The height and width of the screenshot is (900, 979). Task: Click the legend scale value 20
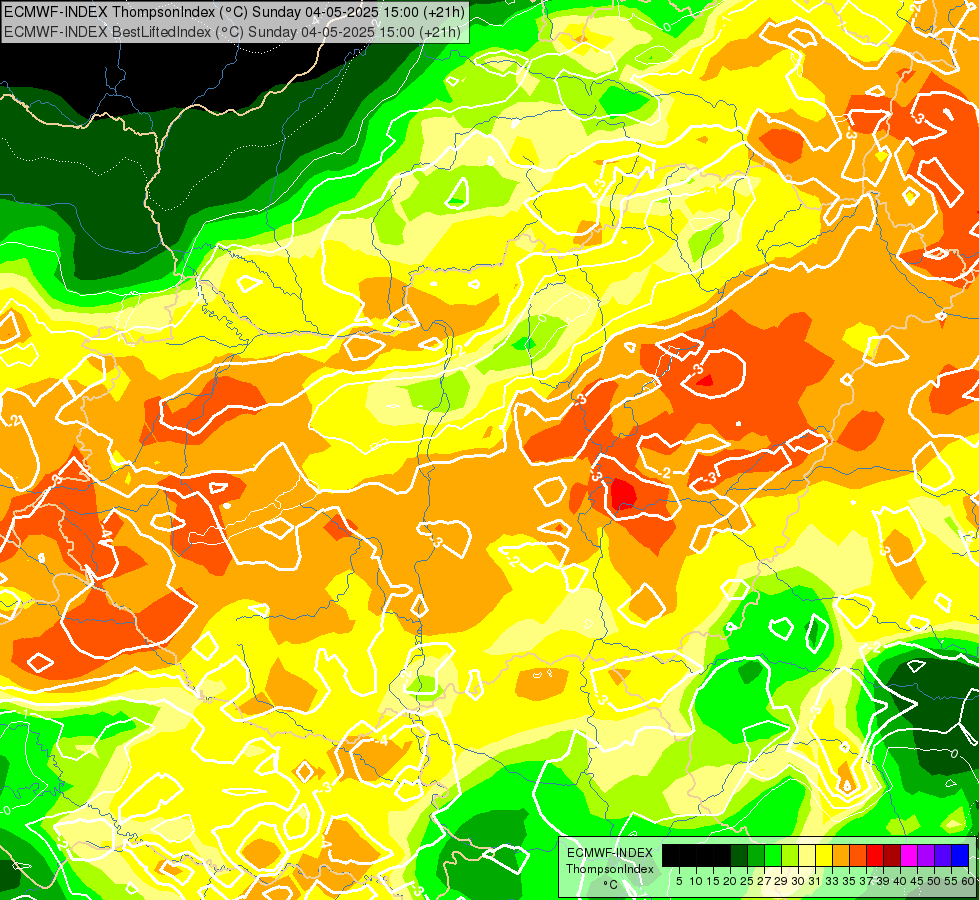(731, 881)
